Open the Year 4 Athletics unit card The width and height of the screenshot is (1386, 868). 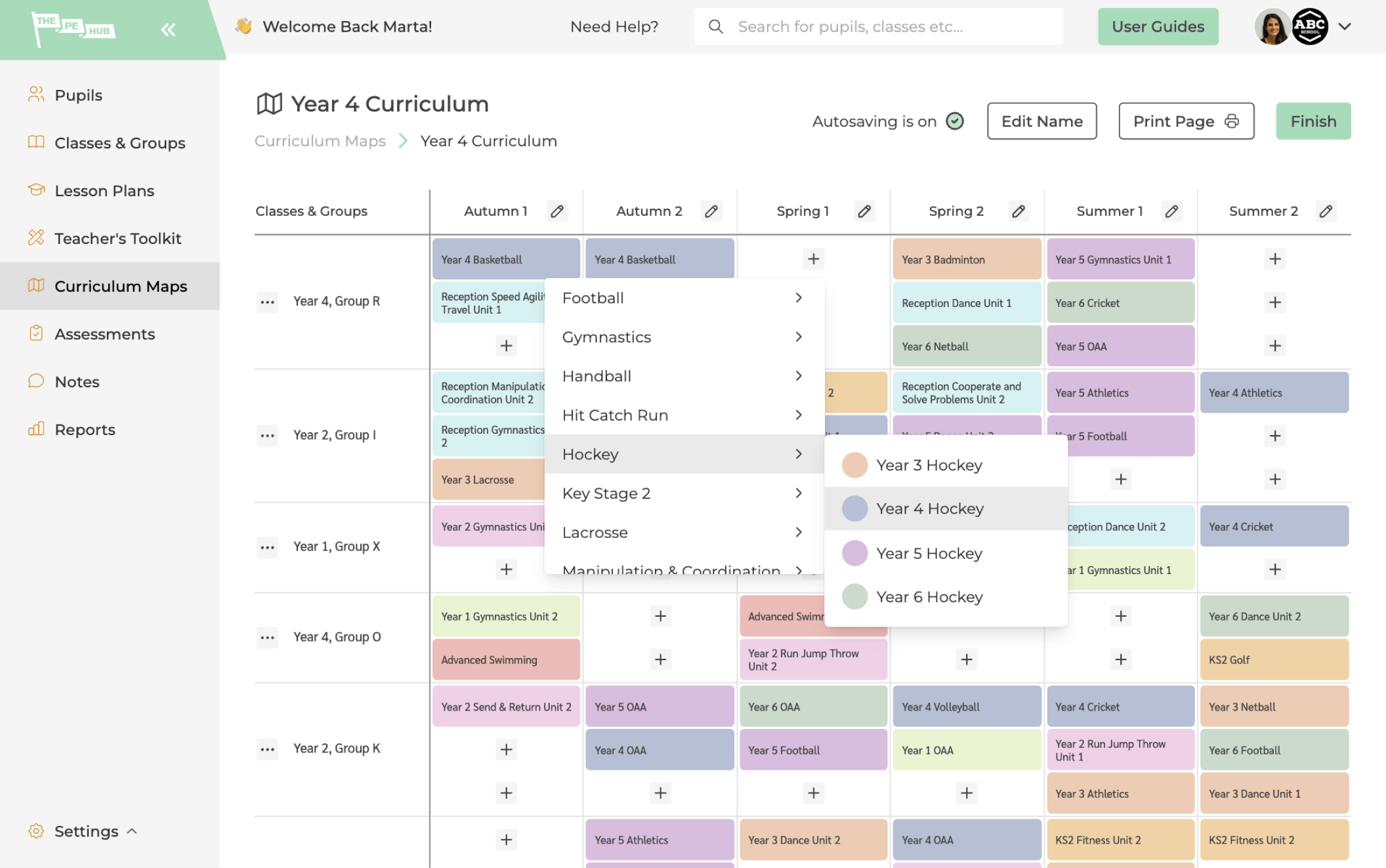click(x=1274, y=393)
